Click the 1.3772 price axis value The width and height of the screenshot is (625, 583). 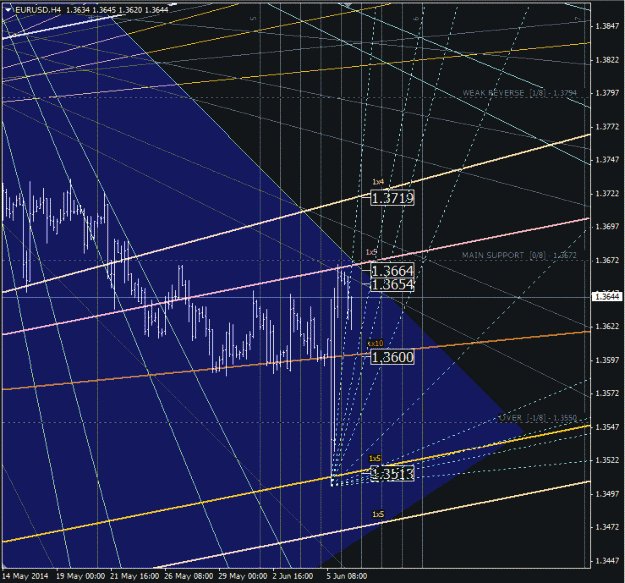click(607, 127)
